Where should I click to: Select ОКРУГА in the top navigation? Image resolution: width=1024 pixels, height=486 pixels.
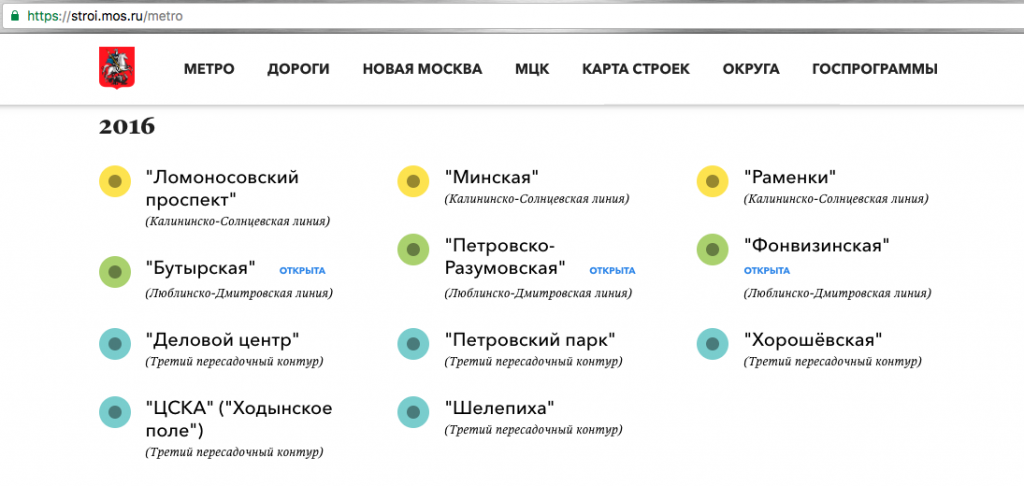[751, 69]
